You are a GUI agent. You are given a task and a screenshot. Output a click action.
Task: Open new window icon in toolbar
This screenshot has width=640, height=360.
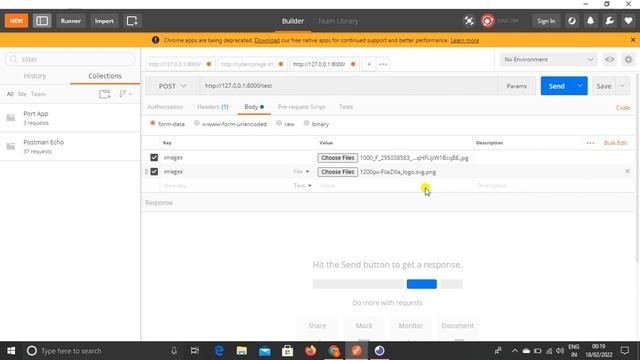pos(132,21)
